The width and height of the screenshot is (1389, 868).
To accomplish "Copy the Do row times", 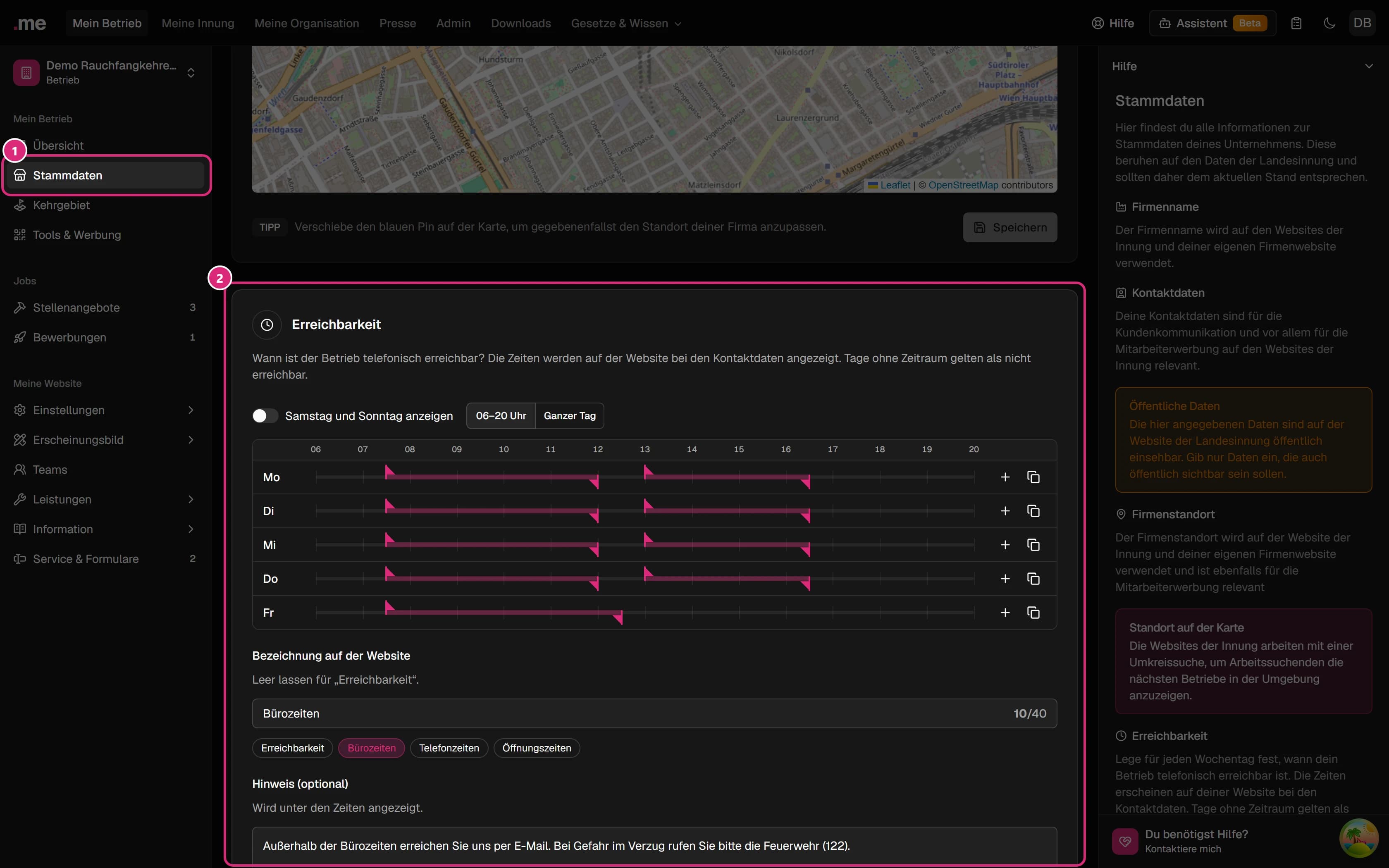I will pos(1033,579).
